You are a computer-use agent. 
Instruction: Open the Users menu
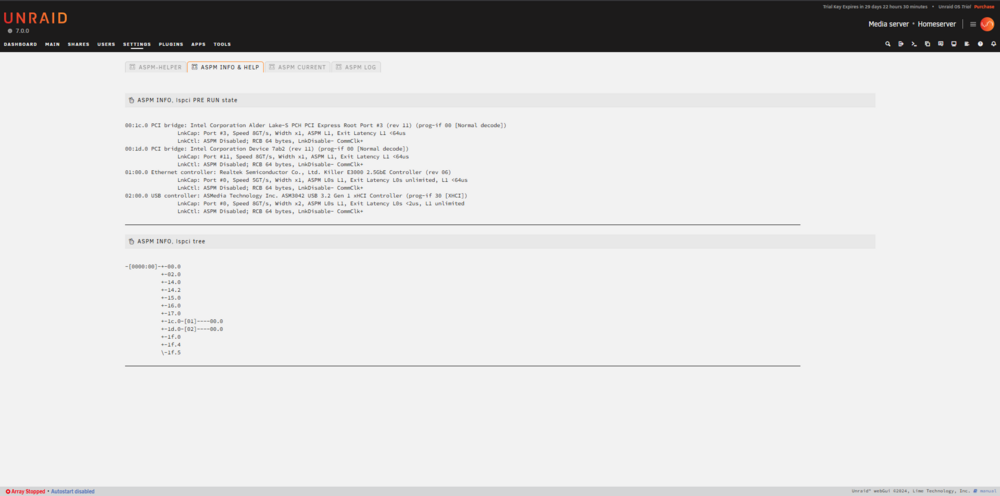point(106,45)
